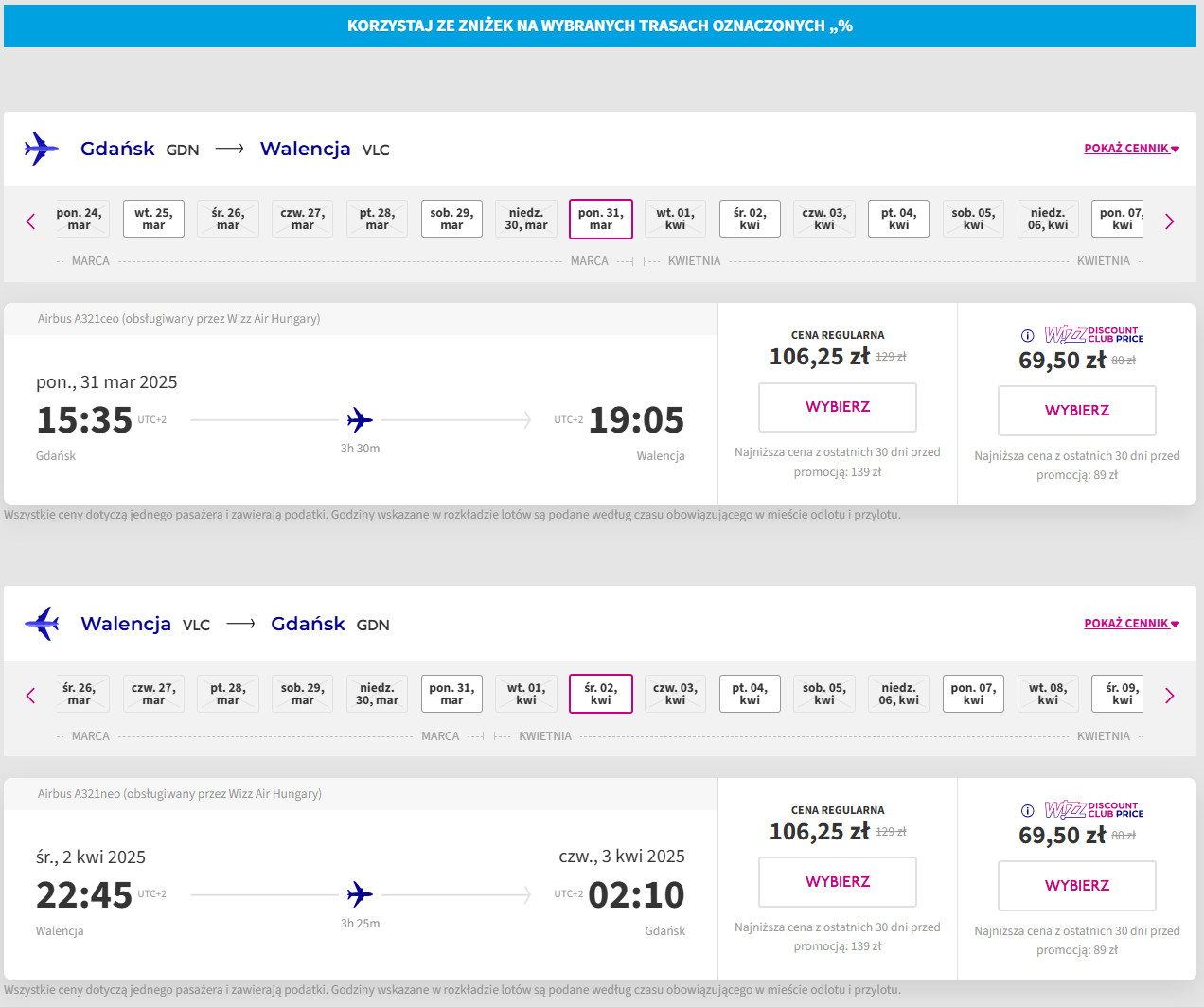Expand POKAŻ CENNIK for return flight
Screen dimensions: 1204x1007
pyautogui.click(x=1131, y=624)
